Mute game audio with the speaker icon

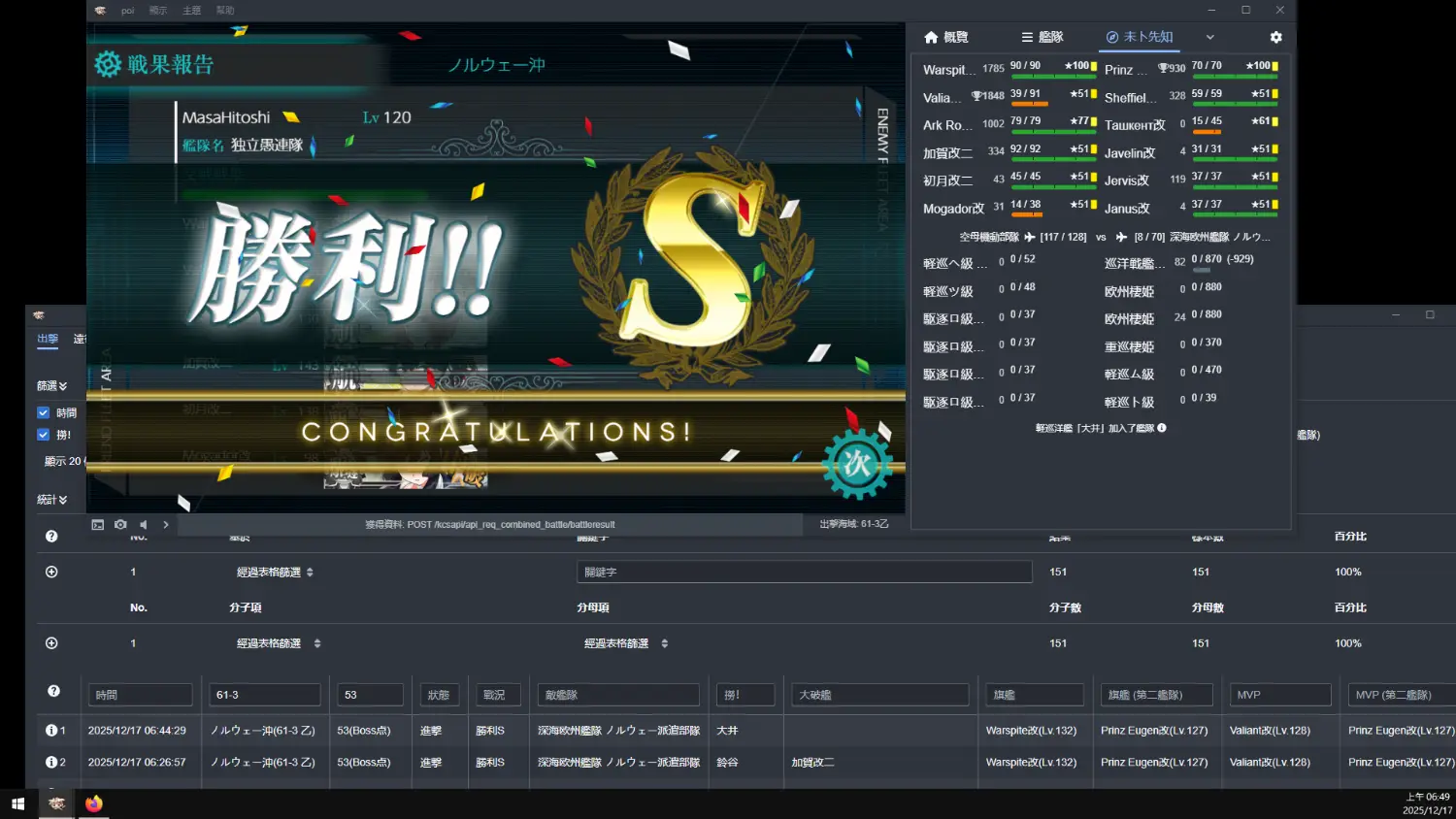[x=144, y=525]
